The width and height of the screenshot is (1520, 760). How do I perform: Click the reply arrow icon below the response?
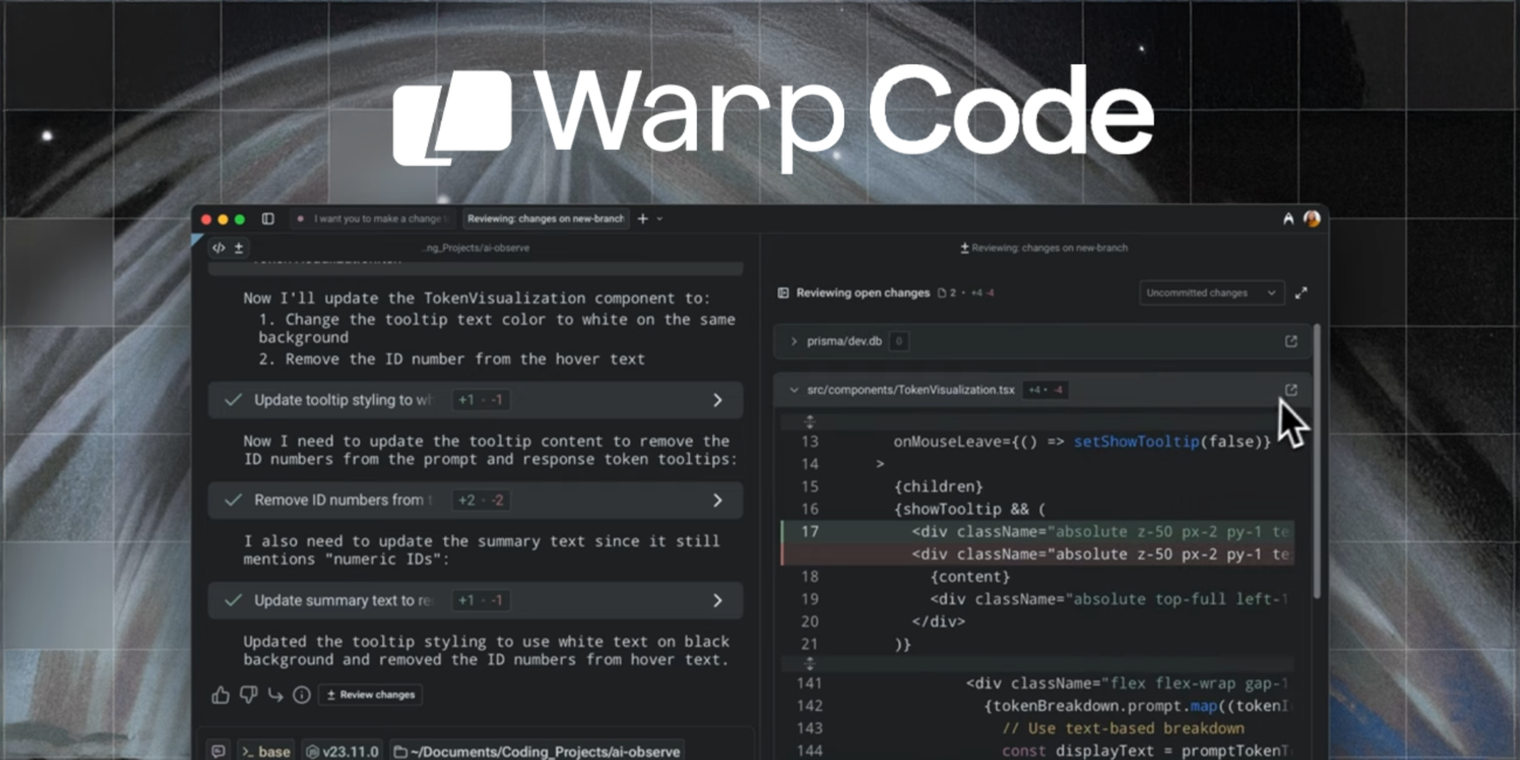[275, 694]
